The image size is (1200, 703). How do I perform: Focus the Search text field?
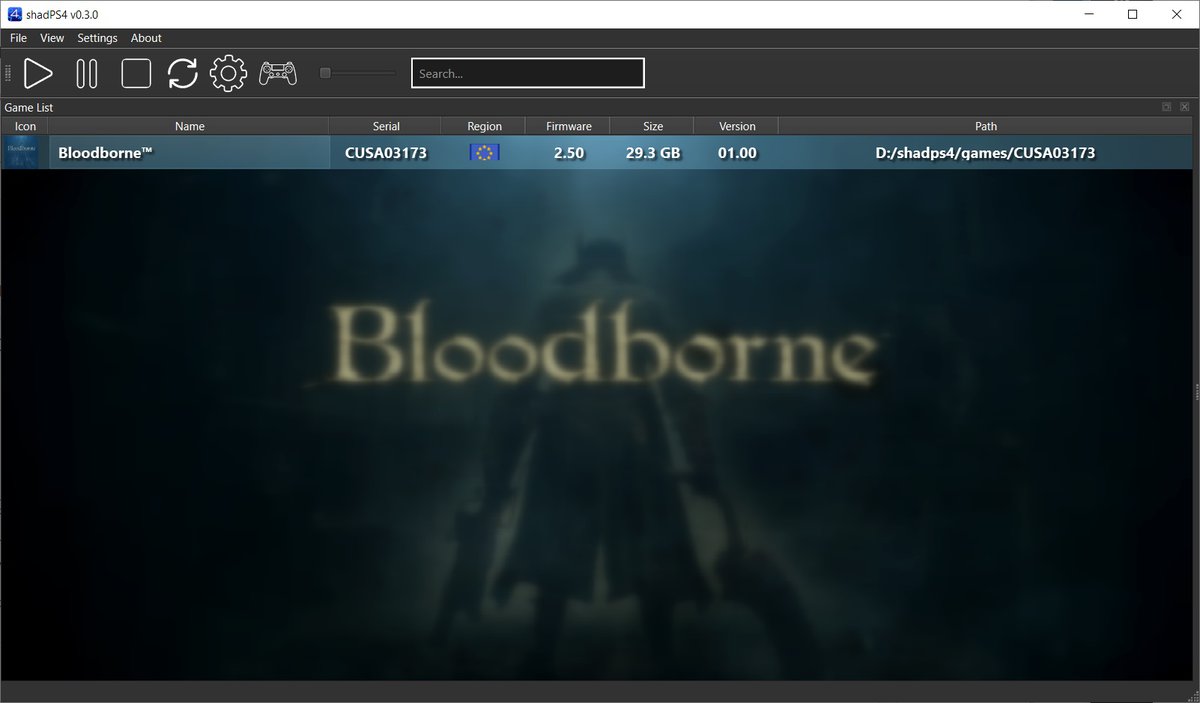click(527, 73)
